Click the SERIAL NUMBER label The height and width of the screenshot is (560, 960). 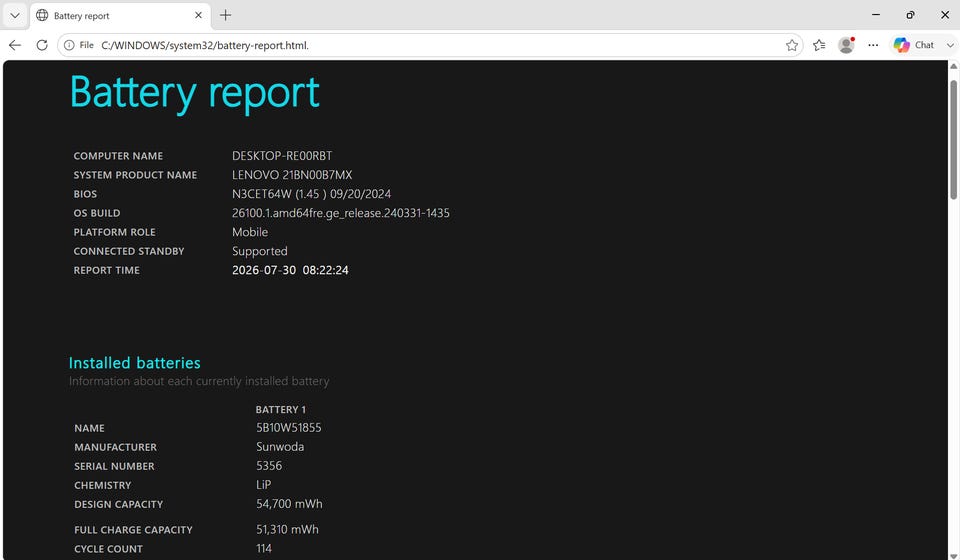point(114,466)
